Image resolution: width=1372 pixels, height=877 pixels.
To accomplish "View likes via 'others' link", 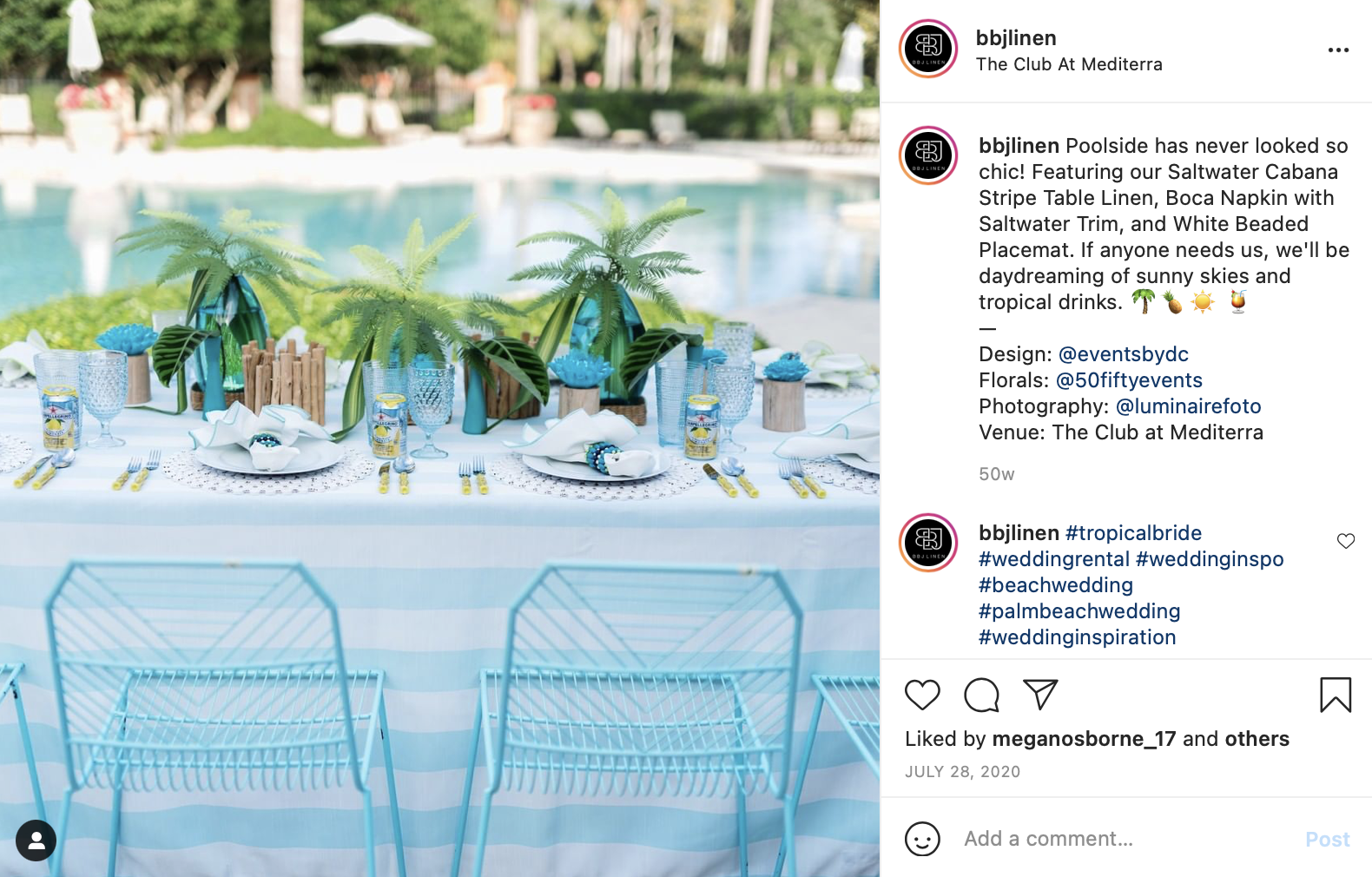I will (1257, 739).
